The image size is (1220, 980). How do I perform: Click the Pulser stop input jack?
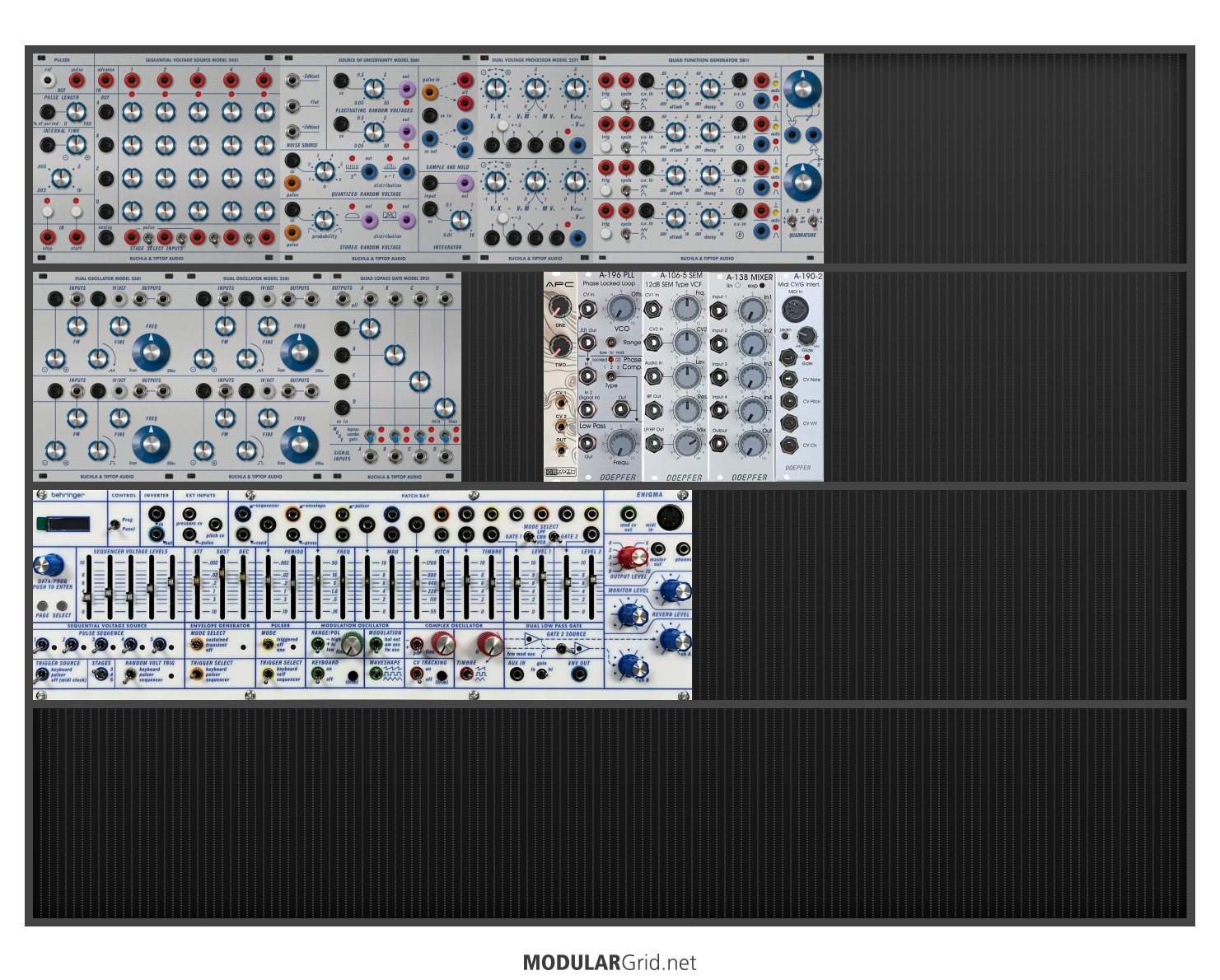48,238
